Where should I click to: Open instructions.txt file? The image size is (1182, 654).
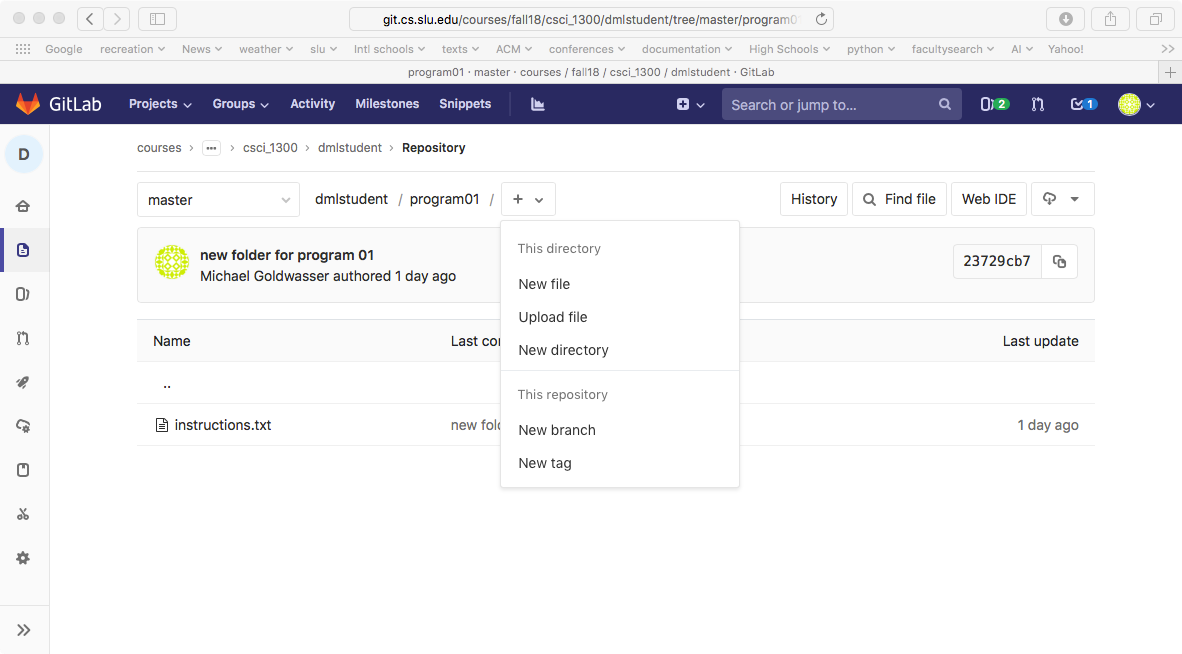tap(222, 425)
